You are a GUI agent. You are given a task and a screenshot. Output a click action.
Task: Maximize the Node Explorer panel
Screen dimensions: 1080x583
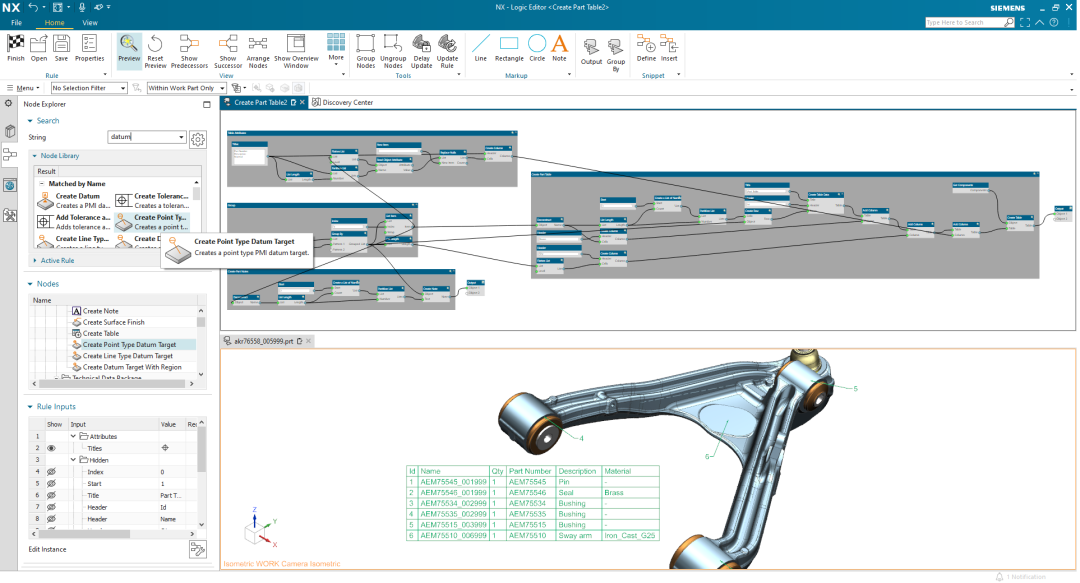207,105
